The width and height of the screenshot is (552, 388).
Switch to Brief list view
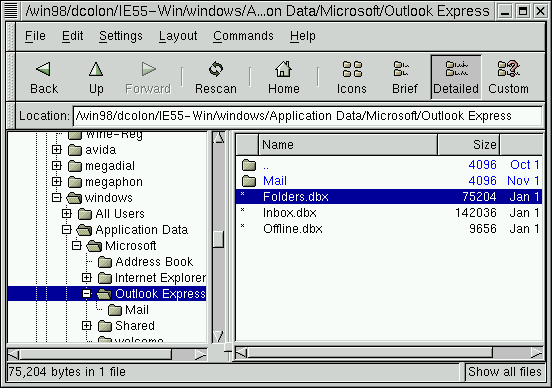pyautogui.click(x=401, y=69)
